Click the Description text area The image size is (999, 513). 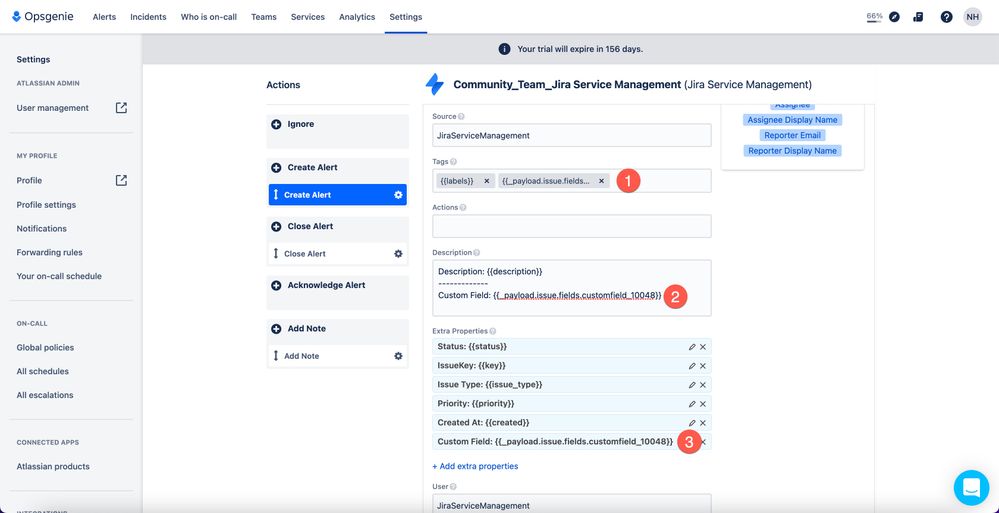coord(571,287)
